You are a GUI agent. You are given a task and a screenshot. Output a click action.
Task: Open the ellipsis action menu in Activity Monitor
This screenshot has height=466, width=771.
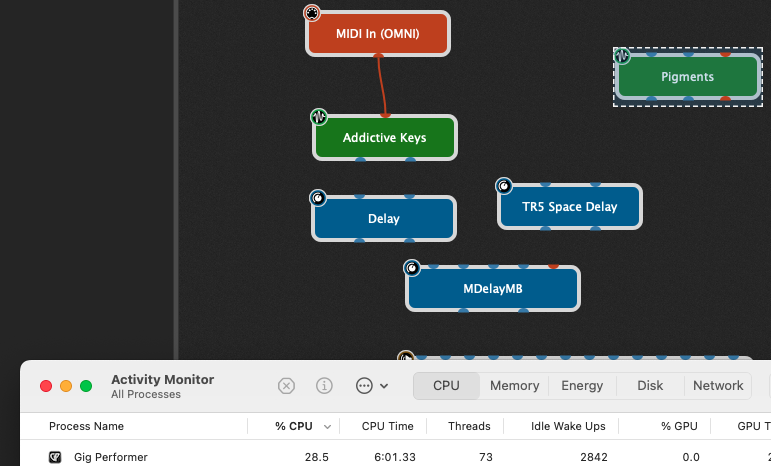[x=372, y=386]
